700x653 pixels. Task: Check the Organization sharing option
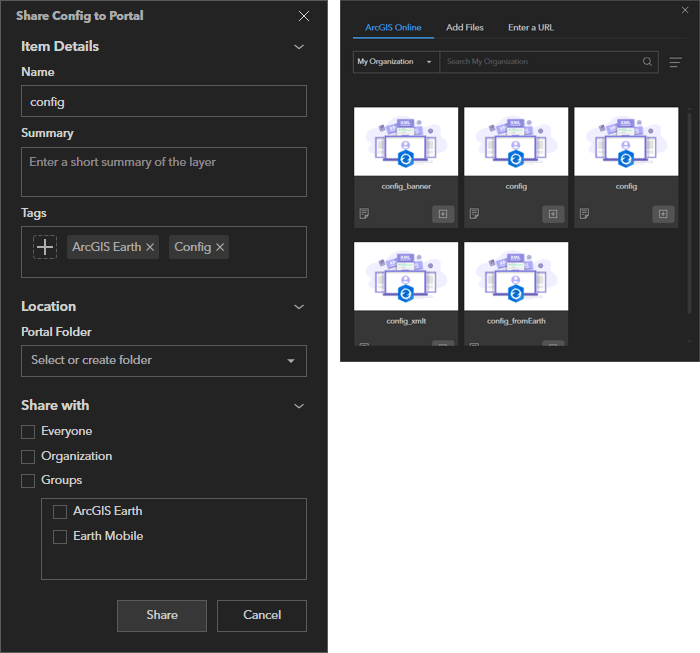point(28,457)
